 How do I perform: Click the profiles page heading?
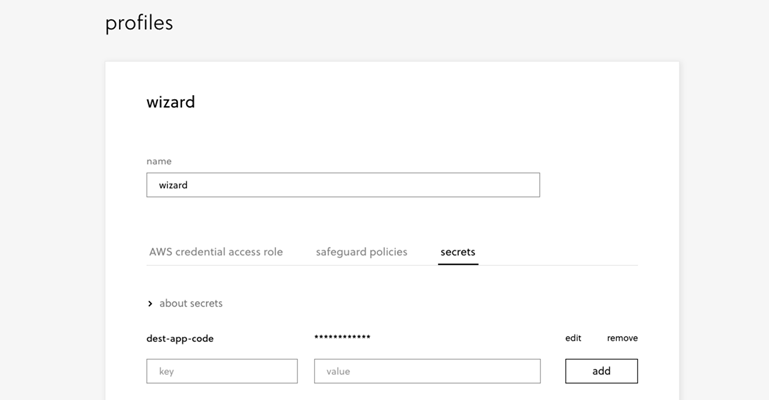click(x=139, y=23)
